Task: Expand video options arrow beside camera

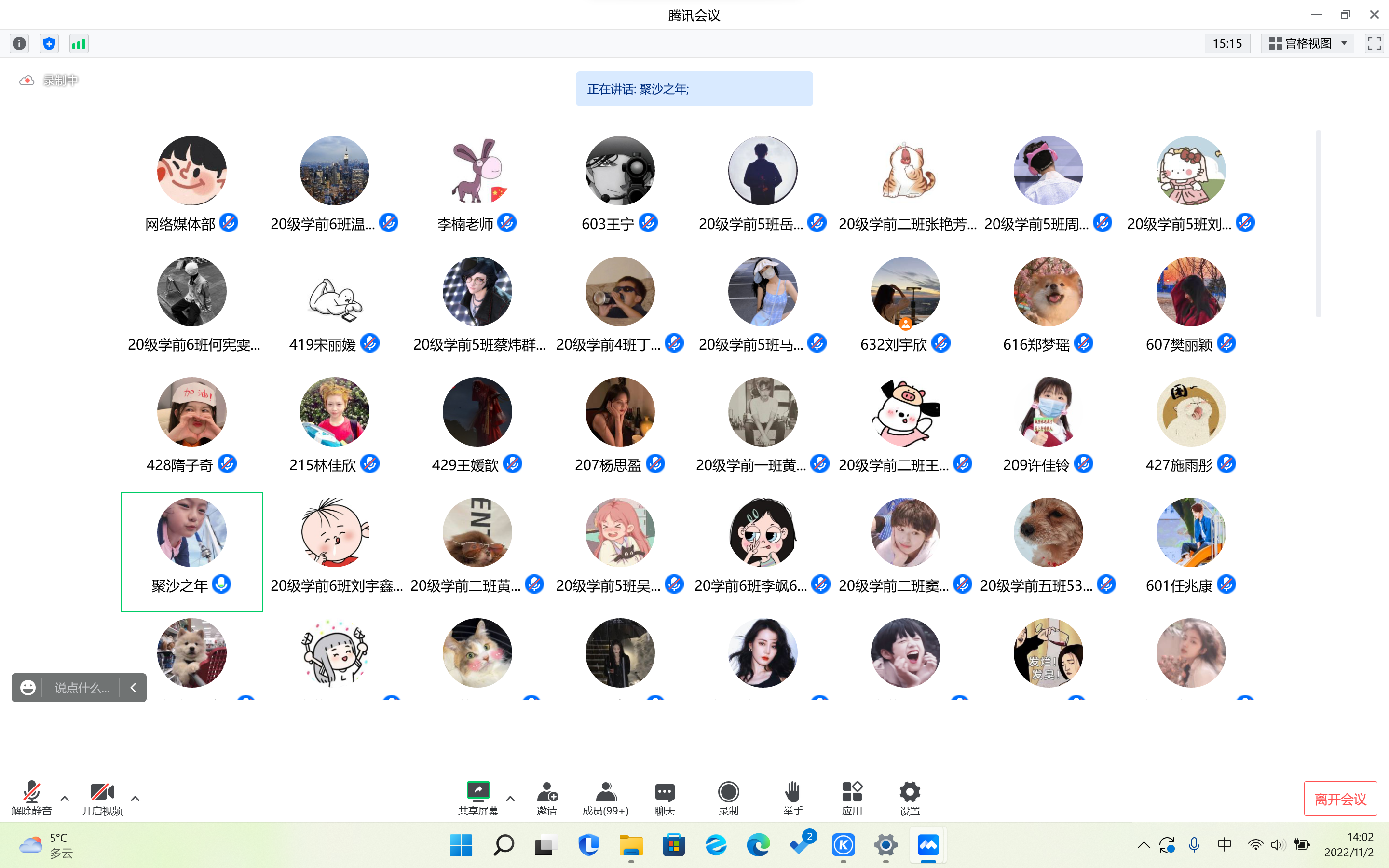Action: pyautogui.click(x=136, y=799)
